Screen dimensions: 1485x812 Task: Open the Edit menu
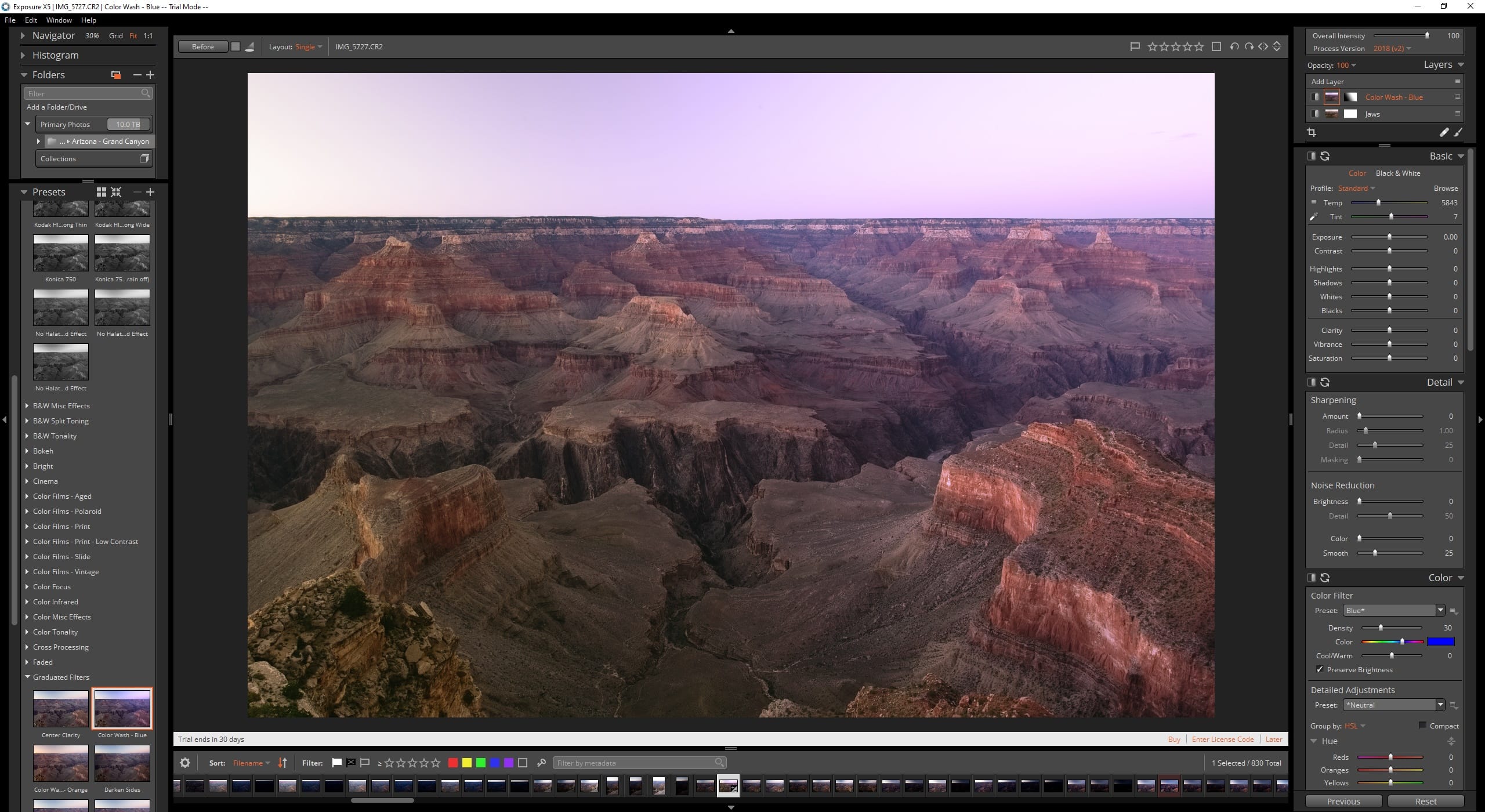pyautogui.click(x=31, y=20)
